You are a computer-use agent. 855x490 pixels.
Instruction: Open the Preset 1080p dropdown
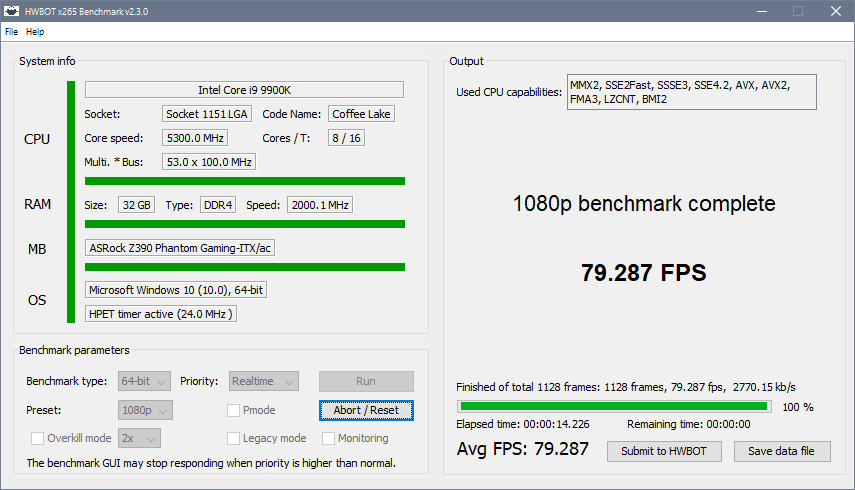(x=145, y=410)
